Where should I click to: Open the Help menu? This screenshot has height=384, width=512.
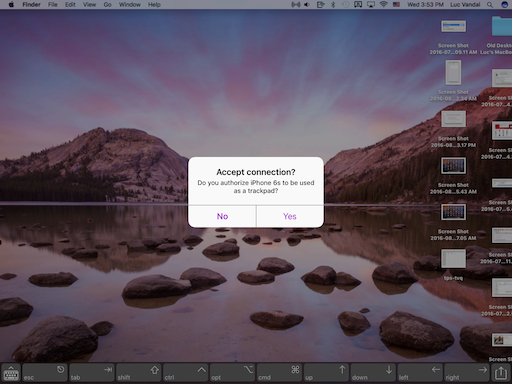point(154,5)
